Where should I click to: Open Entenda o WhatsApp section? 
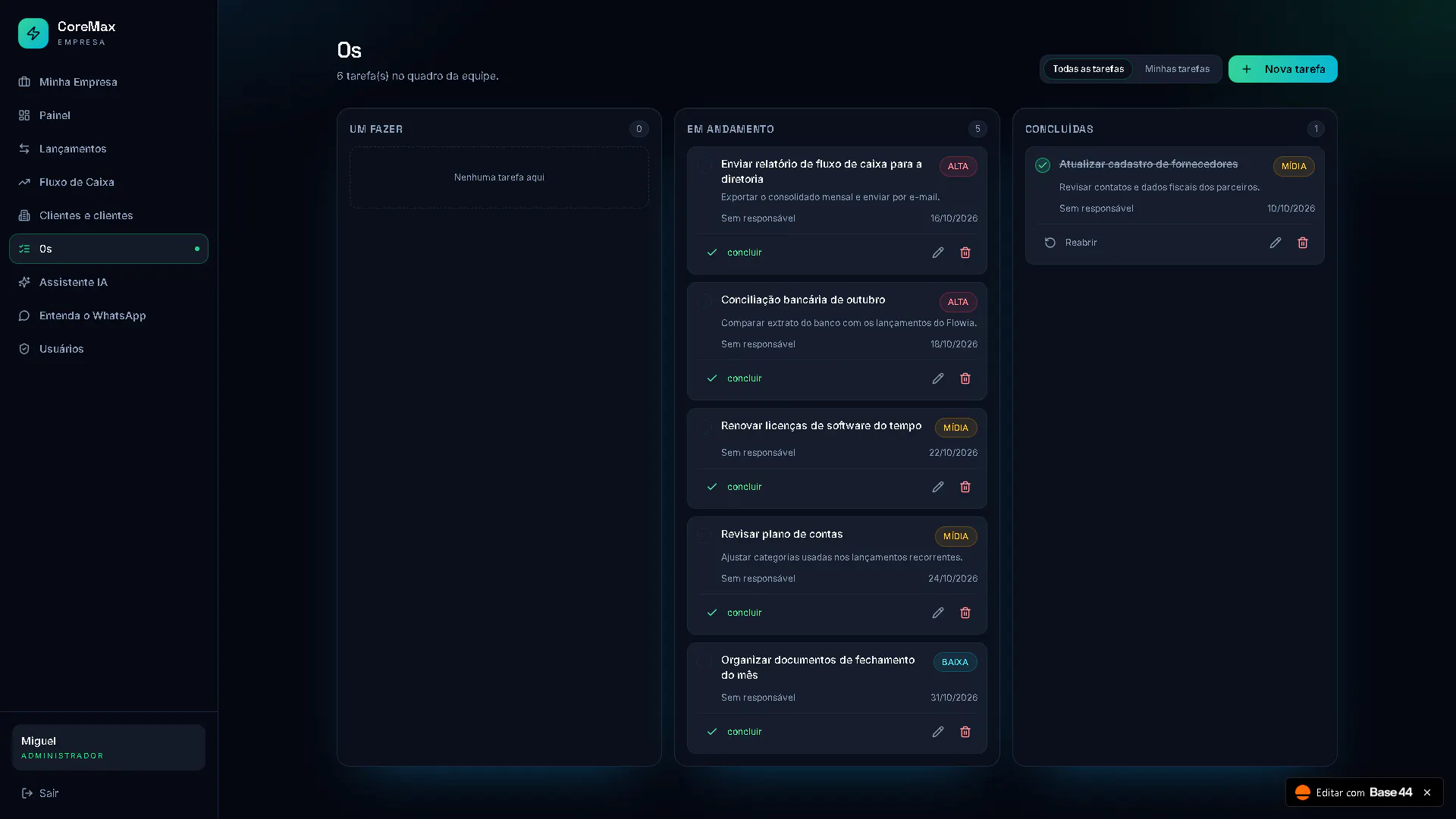tap(108, 315)
